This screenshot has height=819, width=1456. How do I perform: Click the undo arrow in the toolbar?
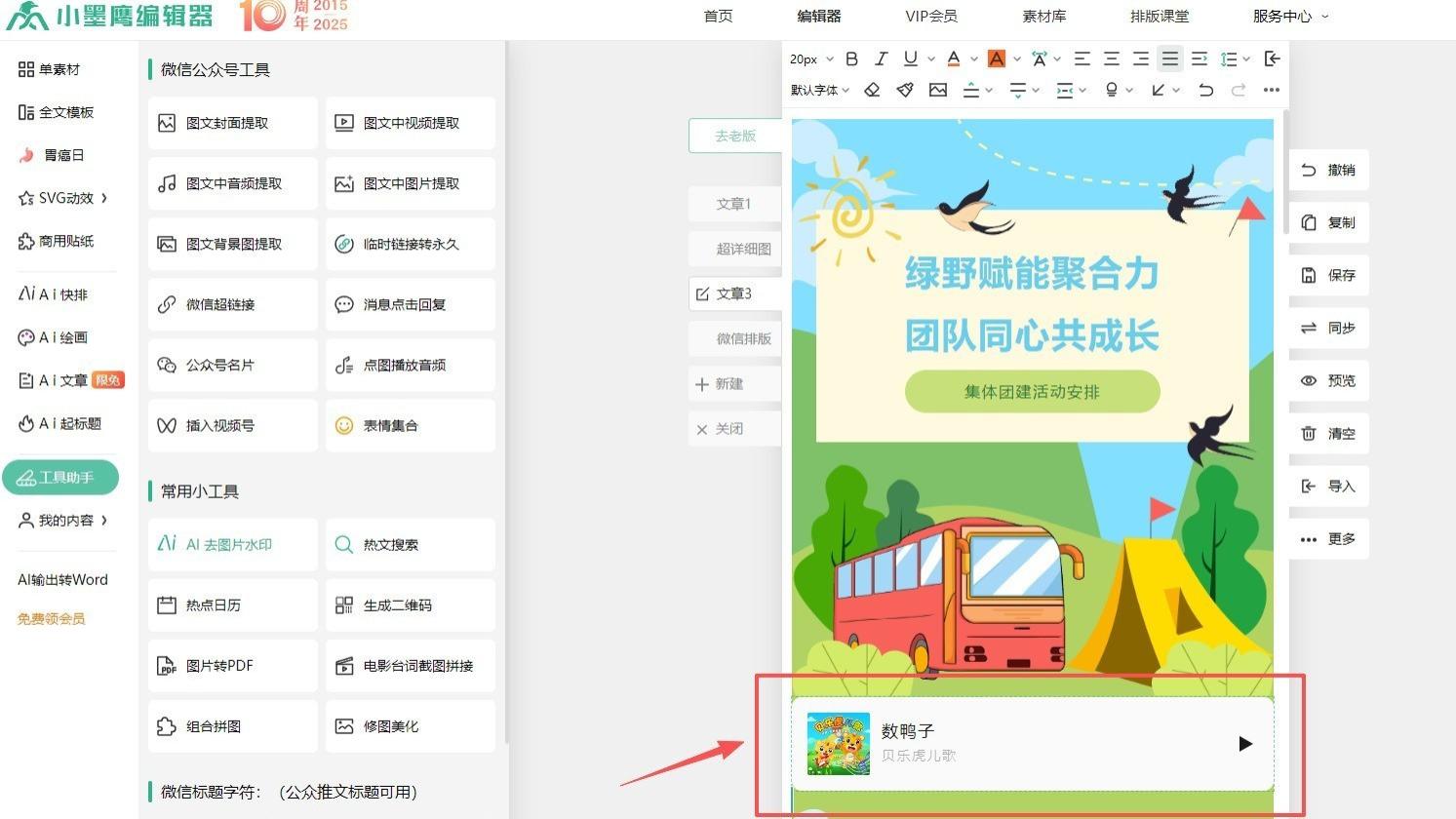(1206, 90)
